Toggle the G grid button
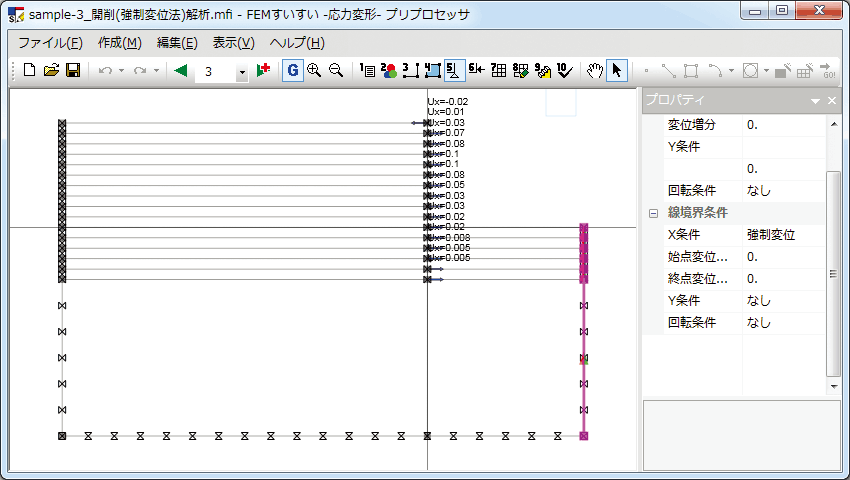Screen dimensions: 850x480 [x=293, y=71]
